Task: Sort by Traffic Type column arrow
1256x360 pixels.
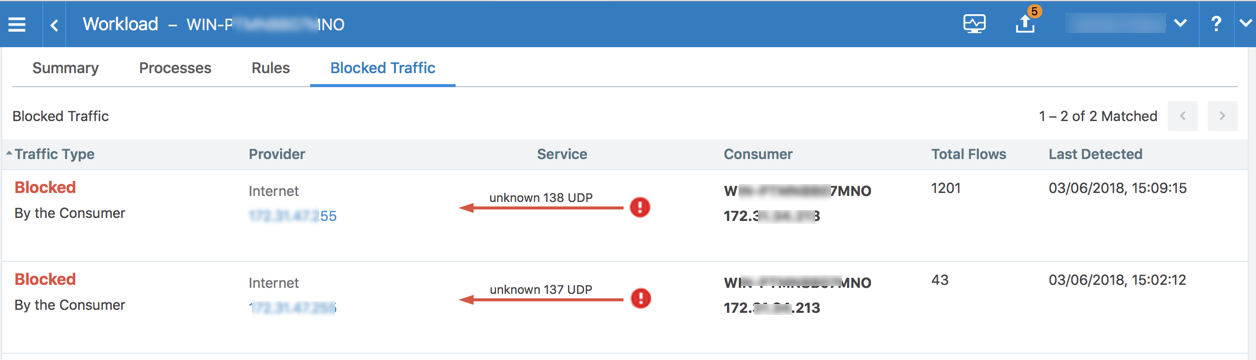Action: pyautogui.click(x=9, y=154)
